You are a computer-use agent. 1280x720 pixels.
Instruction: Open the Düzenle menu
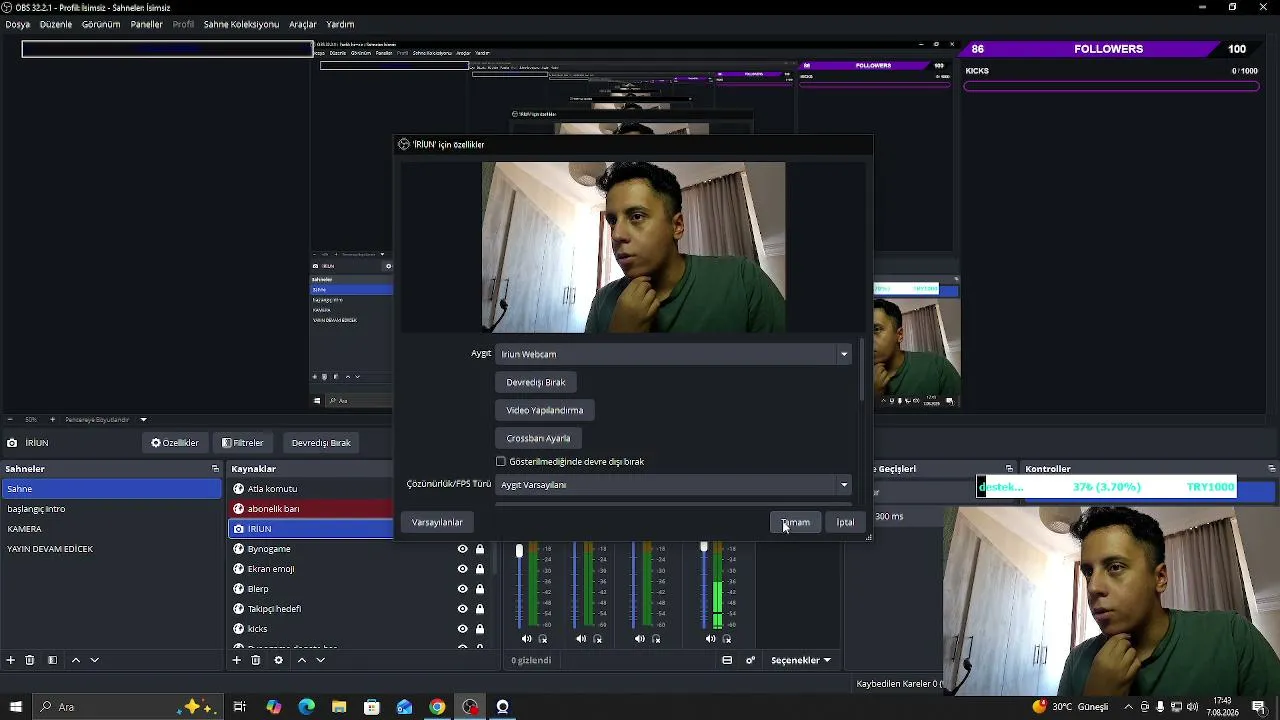coord(56,24)
